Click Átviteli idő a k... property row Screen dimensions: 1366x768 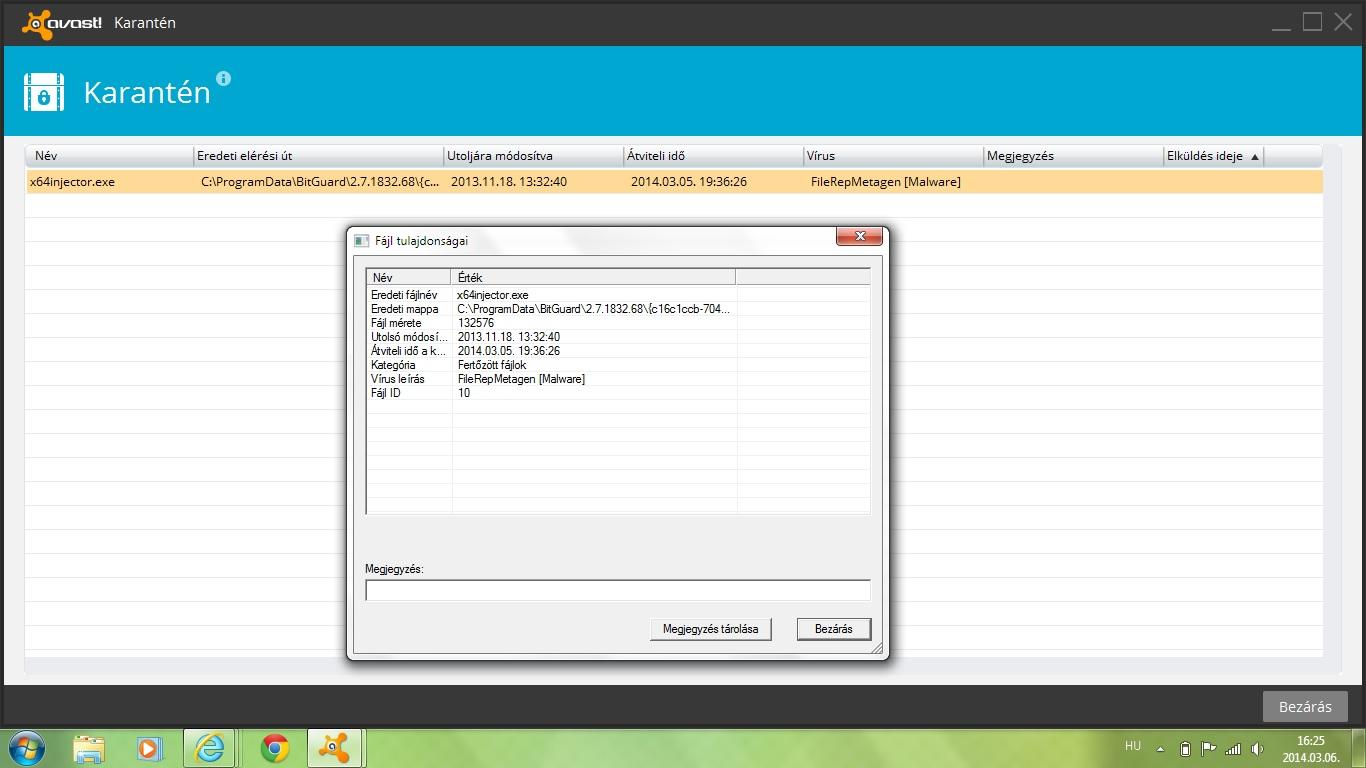coord(618,351)
